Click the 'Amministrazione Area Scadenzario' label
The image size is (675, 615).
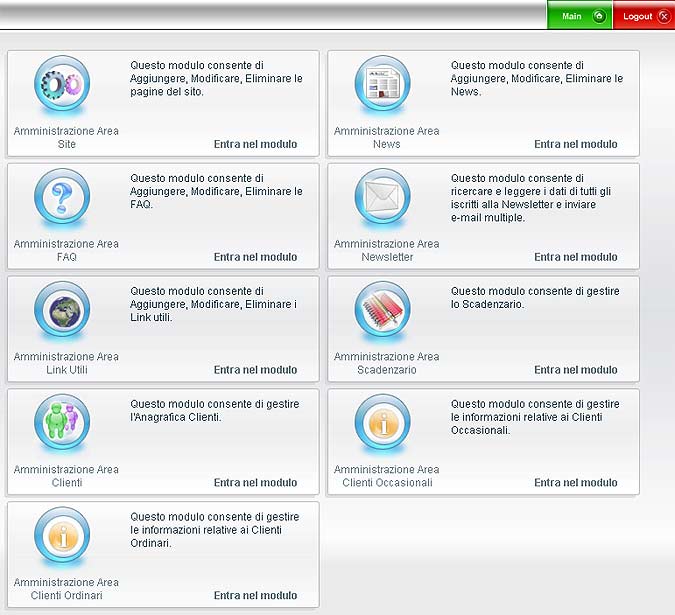point(387,363)
